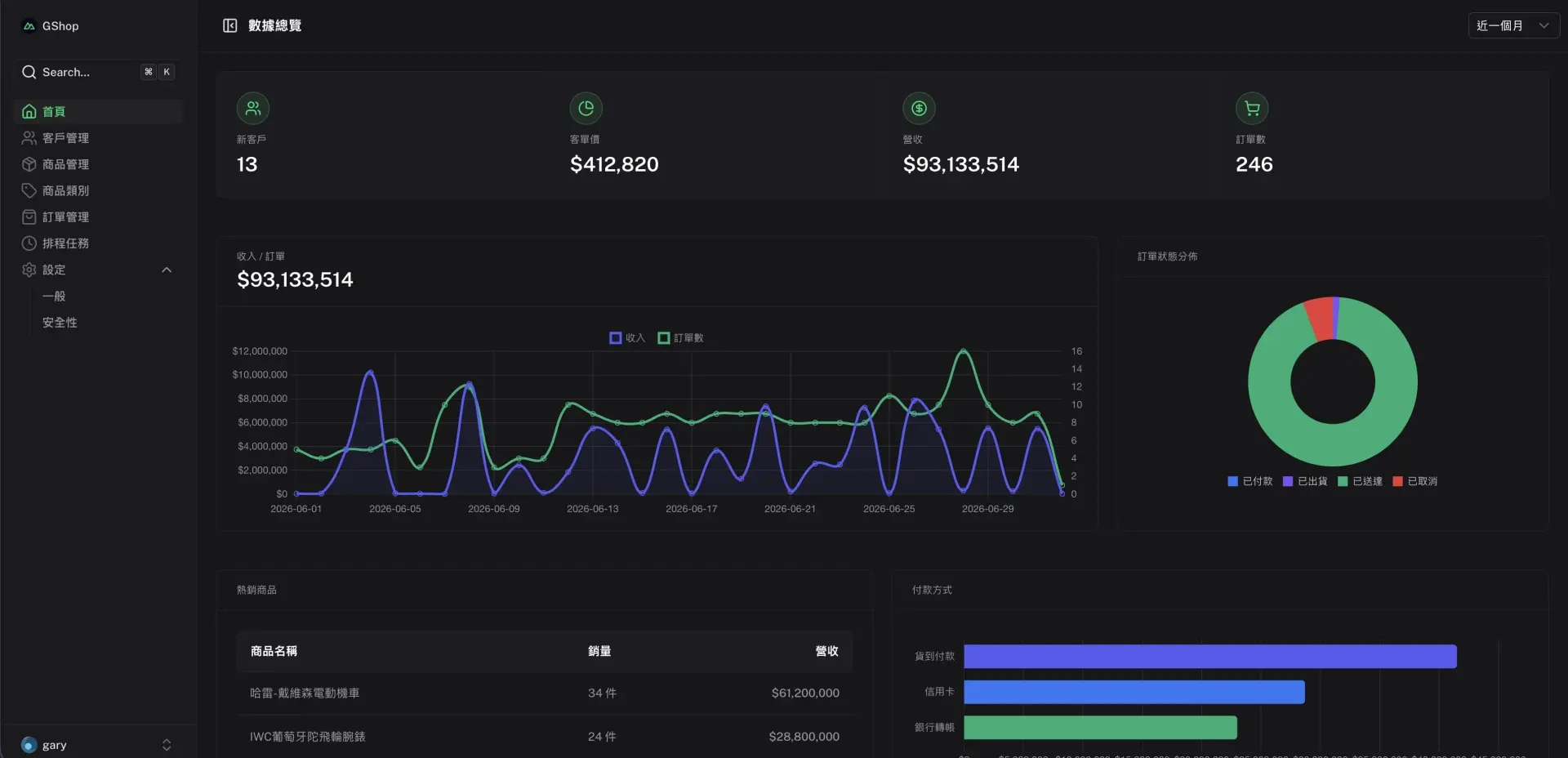This screenshot has height=758, width=1568.
Task: Open 商品管理 via its box icon
Action: tap(29, 164)
